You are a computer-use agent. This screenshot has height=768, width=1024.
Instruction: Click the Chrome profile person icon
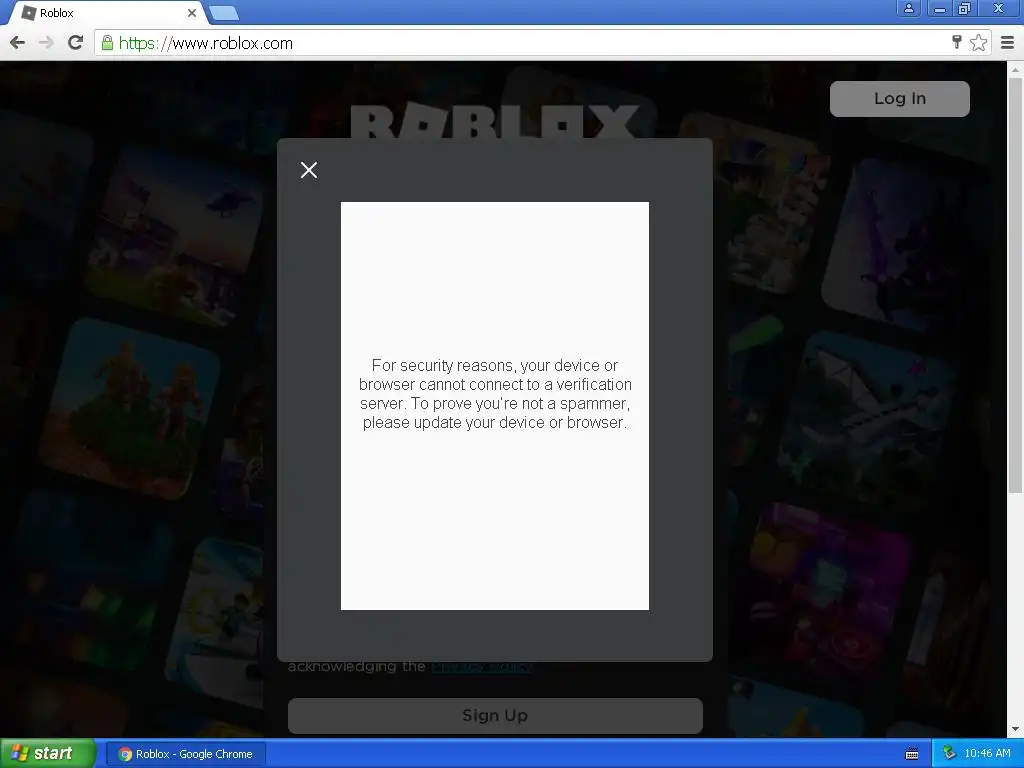point(908,8)
